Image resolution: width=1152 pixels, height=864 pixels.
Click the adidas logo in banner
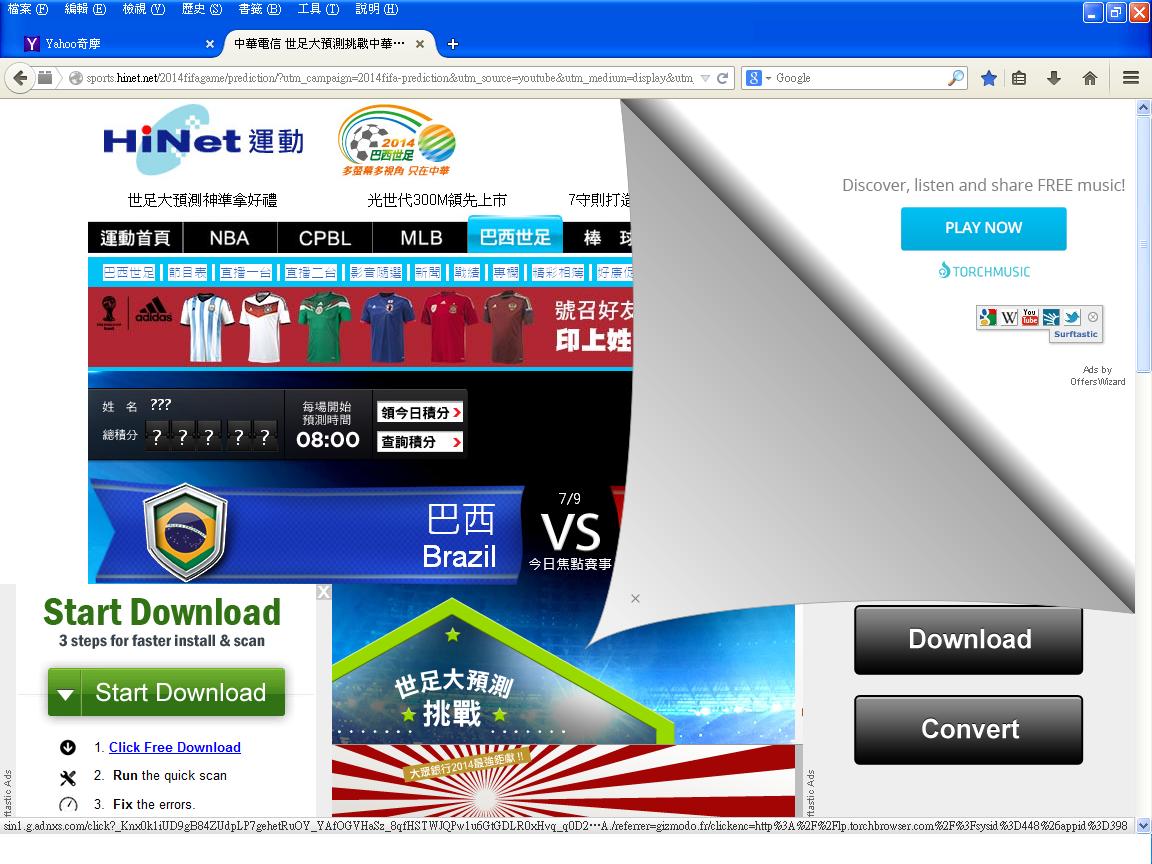tap(154, 312)
